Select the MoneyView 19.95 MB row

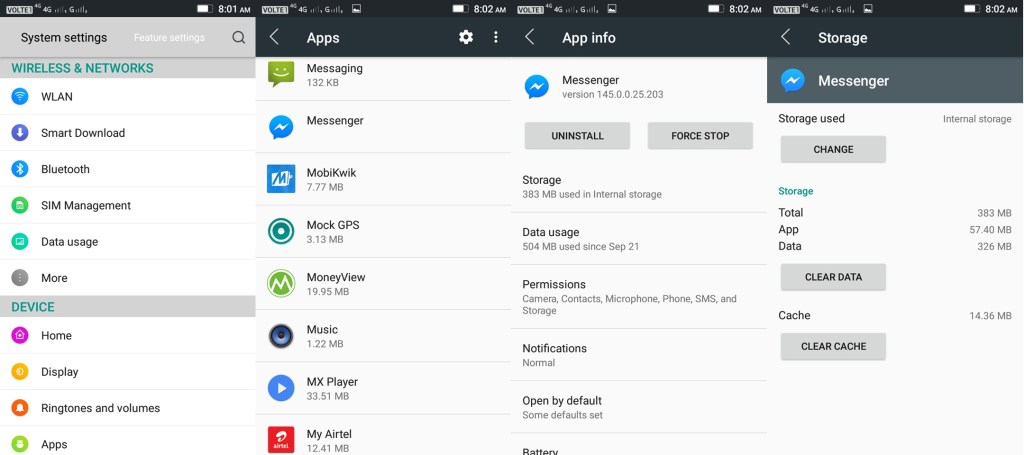(383, 284)
